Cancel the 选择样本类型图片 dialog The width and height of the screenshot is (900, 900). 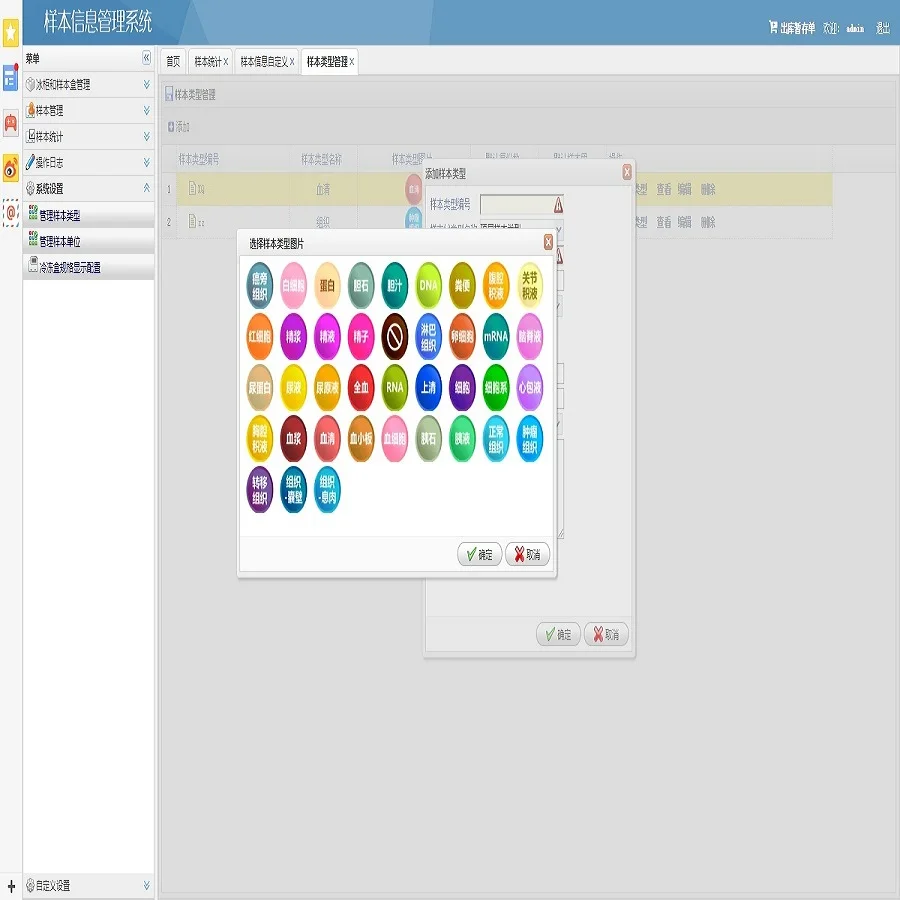tap(527, 554)
